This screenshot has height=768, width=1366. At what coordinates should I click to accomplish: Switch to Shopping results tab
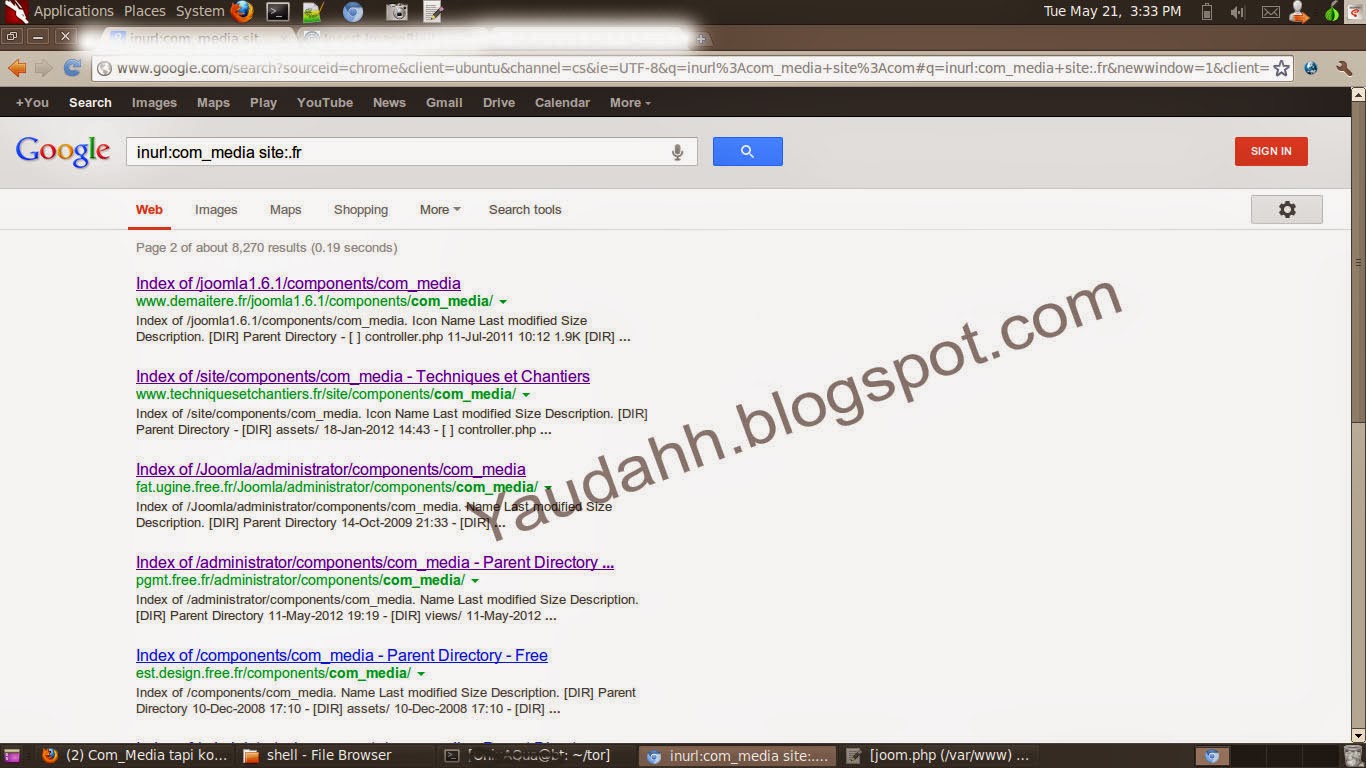pyautogui.click(x=361, y=209)
